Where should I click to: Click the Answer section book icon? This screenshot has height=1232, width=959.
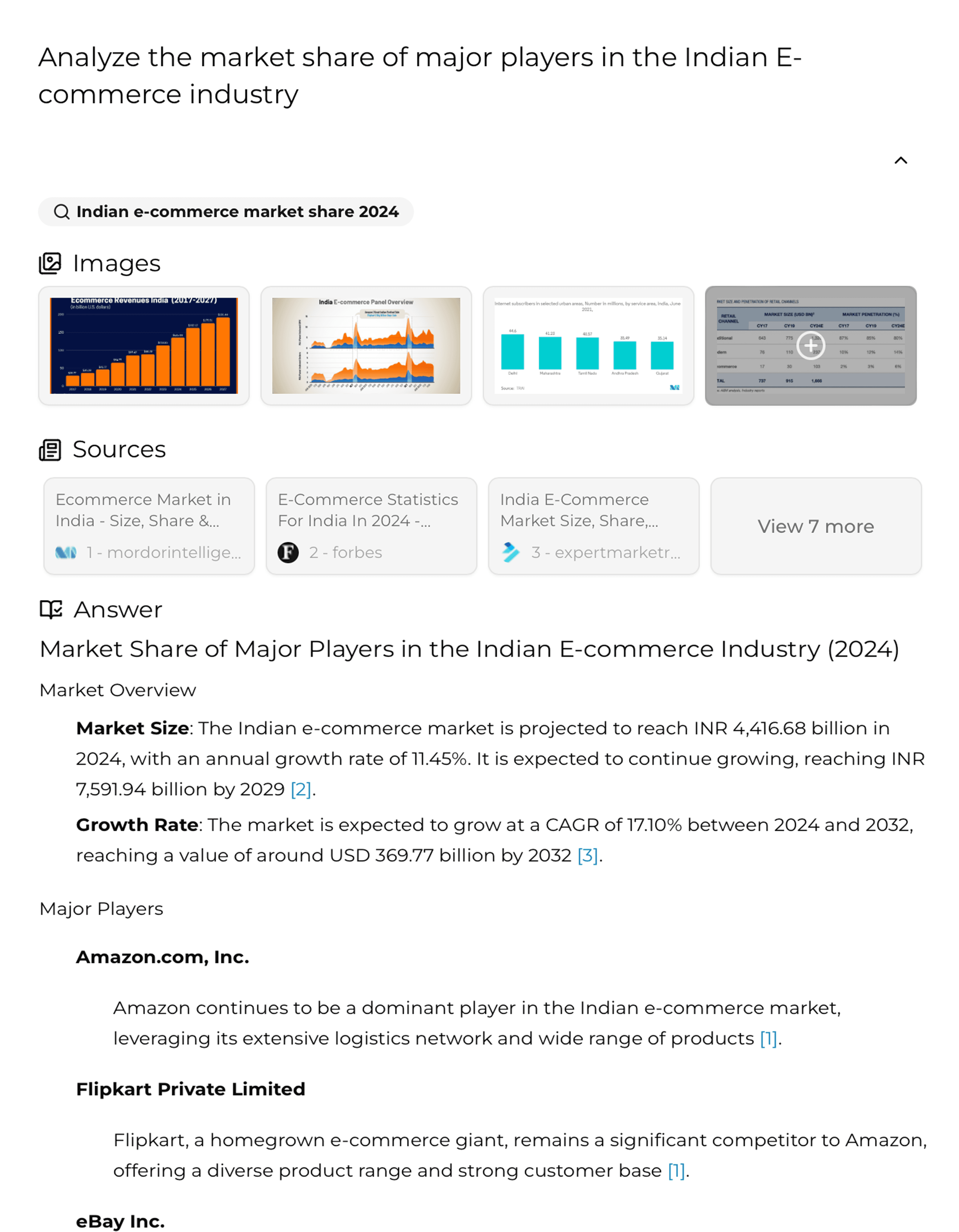[51, 610]
